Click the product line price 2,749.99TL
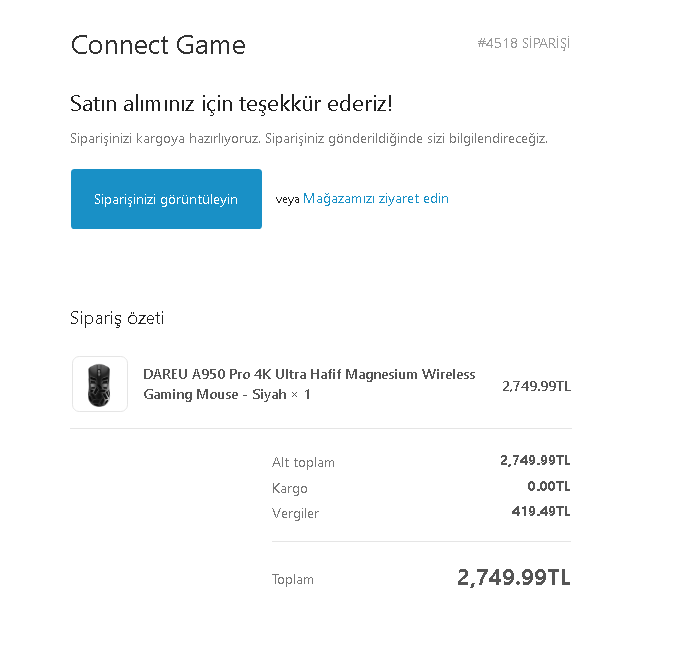This screenshot has width=682, height=649. click(x=536, y=386)
